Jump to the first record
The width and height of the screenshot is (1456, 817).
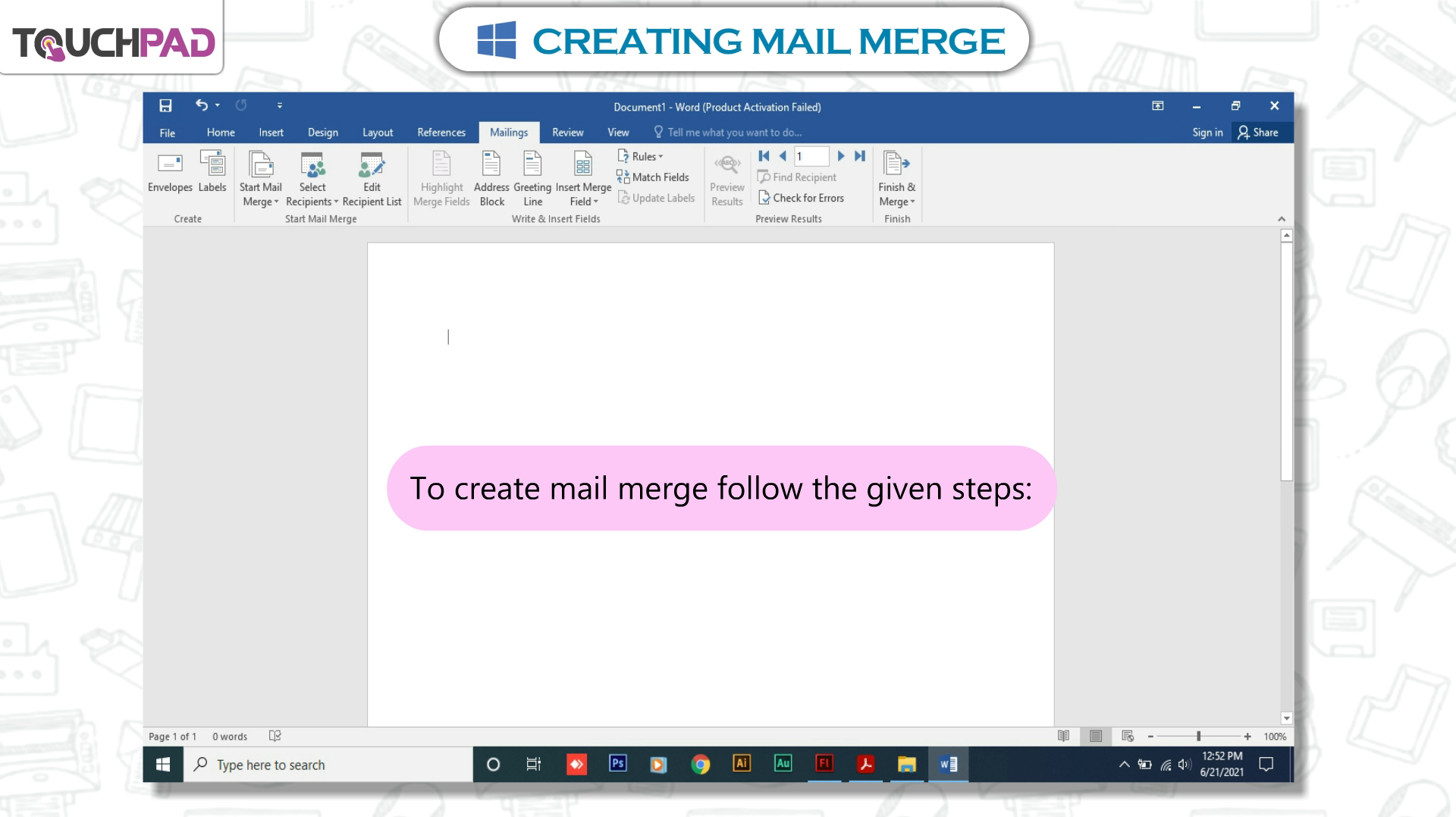click(764, 156)
